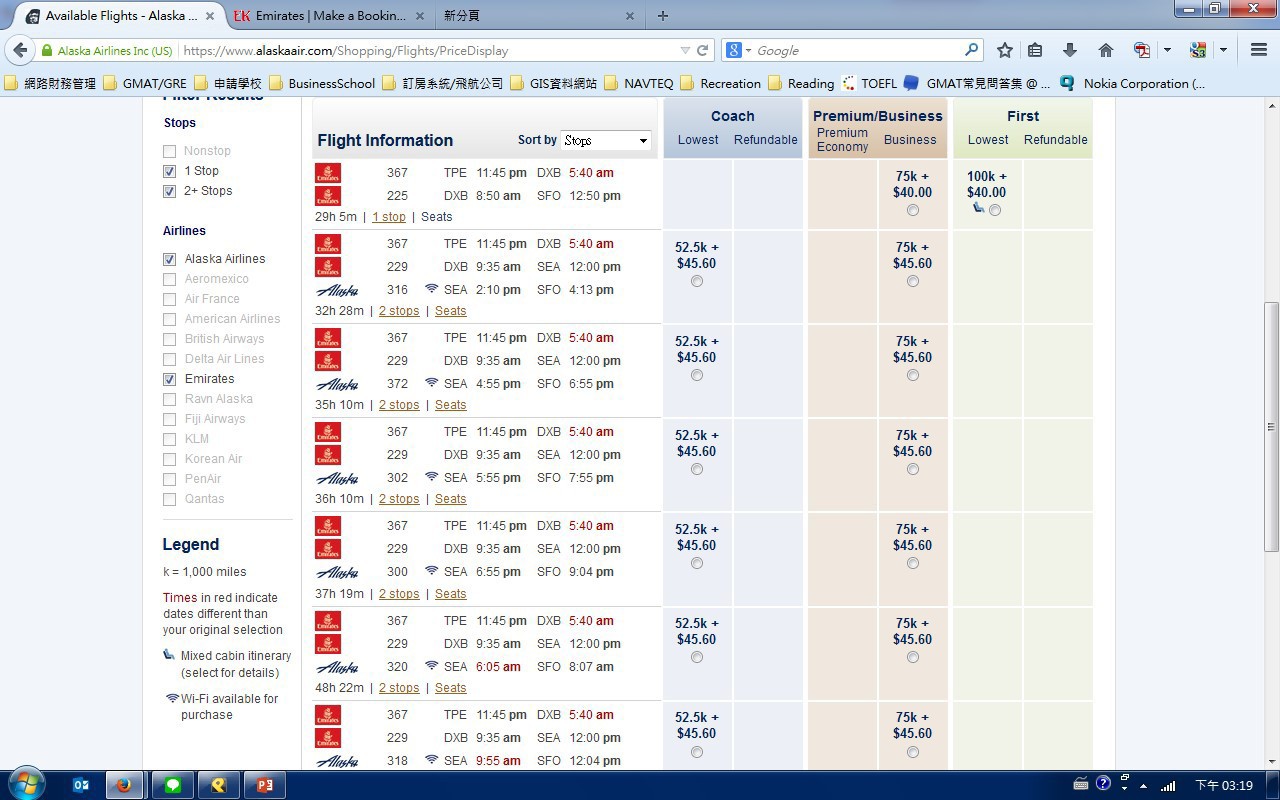Open Seats link for 37h 19m flight
The height and width of the screenshot is (800, 1280).
(x=450, y=594)
